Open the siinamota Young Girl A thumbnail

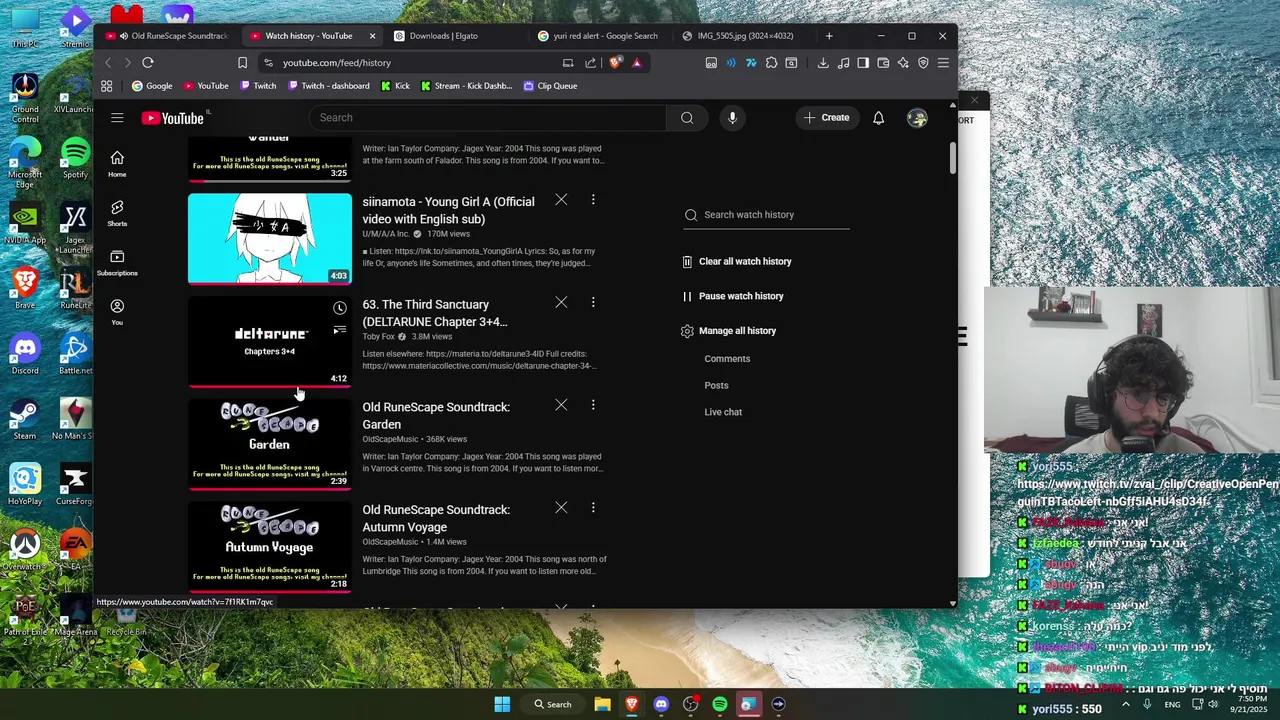tap(270, 239)
